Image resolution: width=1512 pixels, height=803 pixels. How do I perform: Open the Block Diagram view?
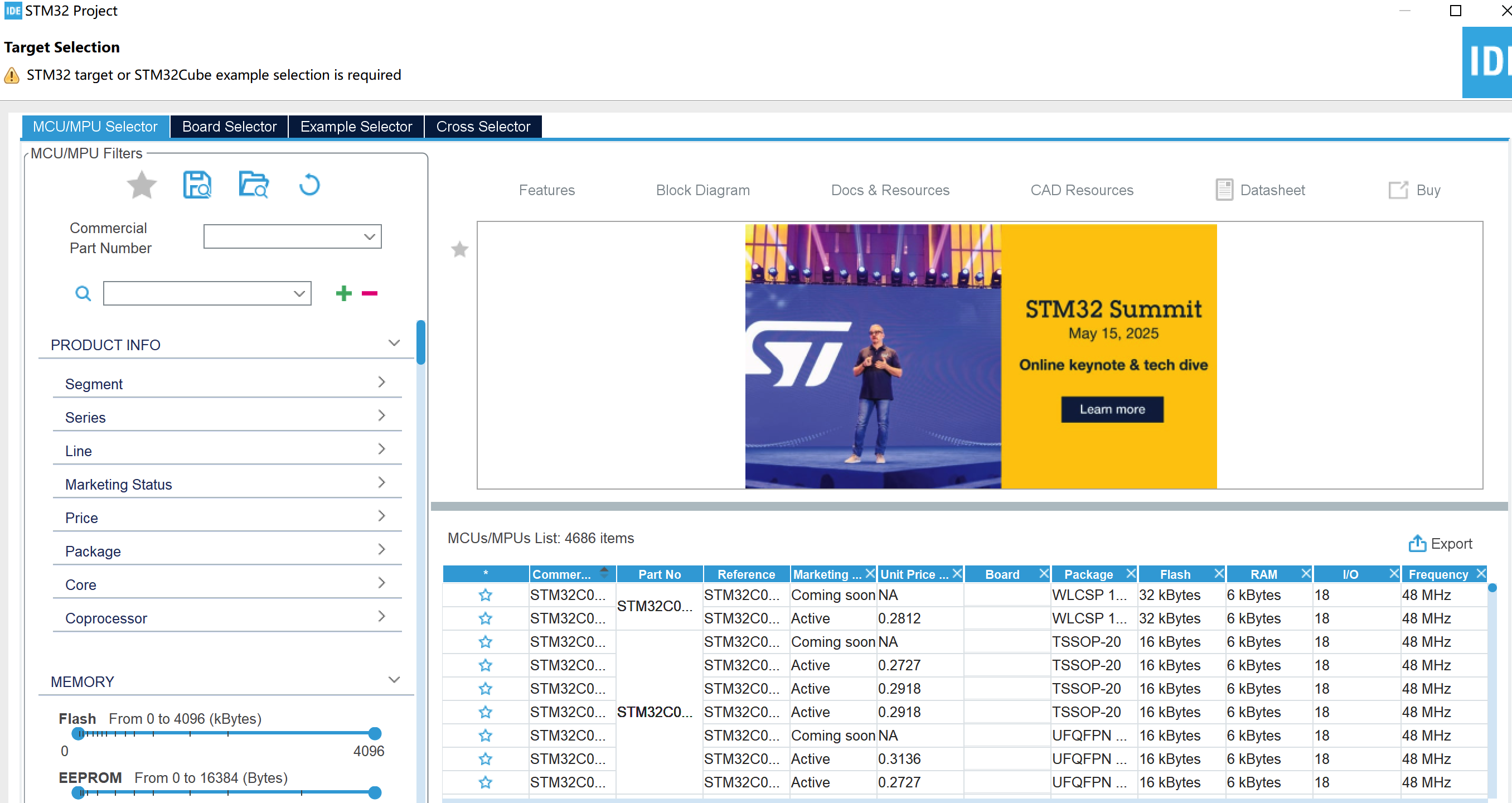click(x=702, y=190)
